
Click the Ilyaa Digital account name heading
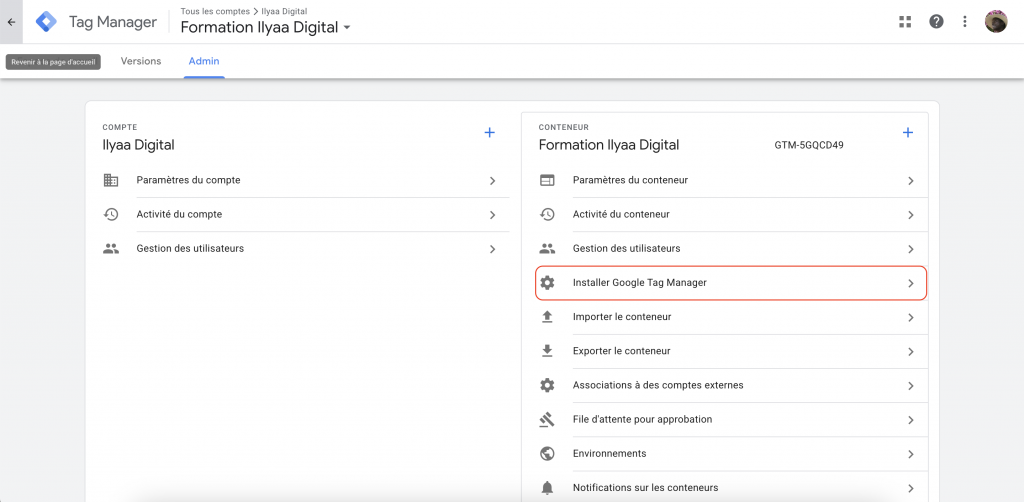(x=138, y=145)
